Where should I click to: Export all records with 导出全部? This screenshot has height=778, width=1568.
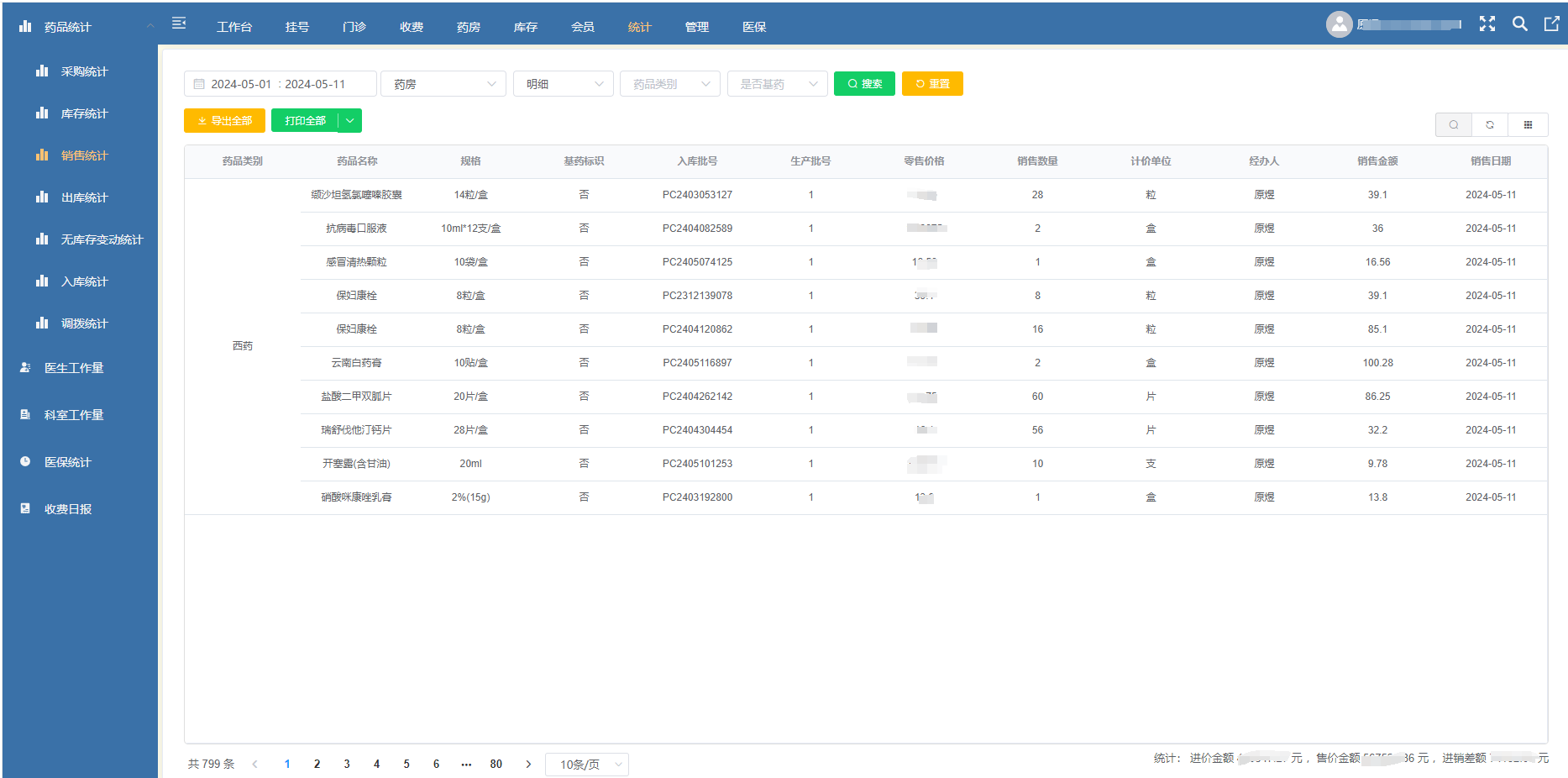(x=223, y=120)
